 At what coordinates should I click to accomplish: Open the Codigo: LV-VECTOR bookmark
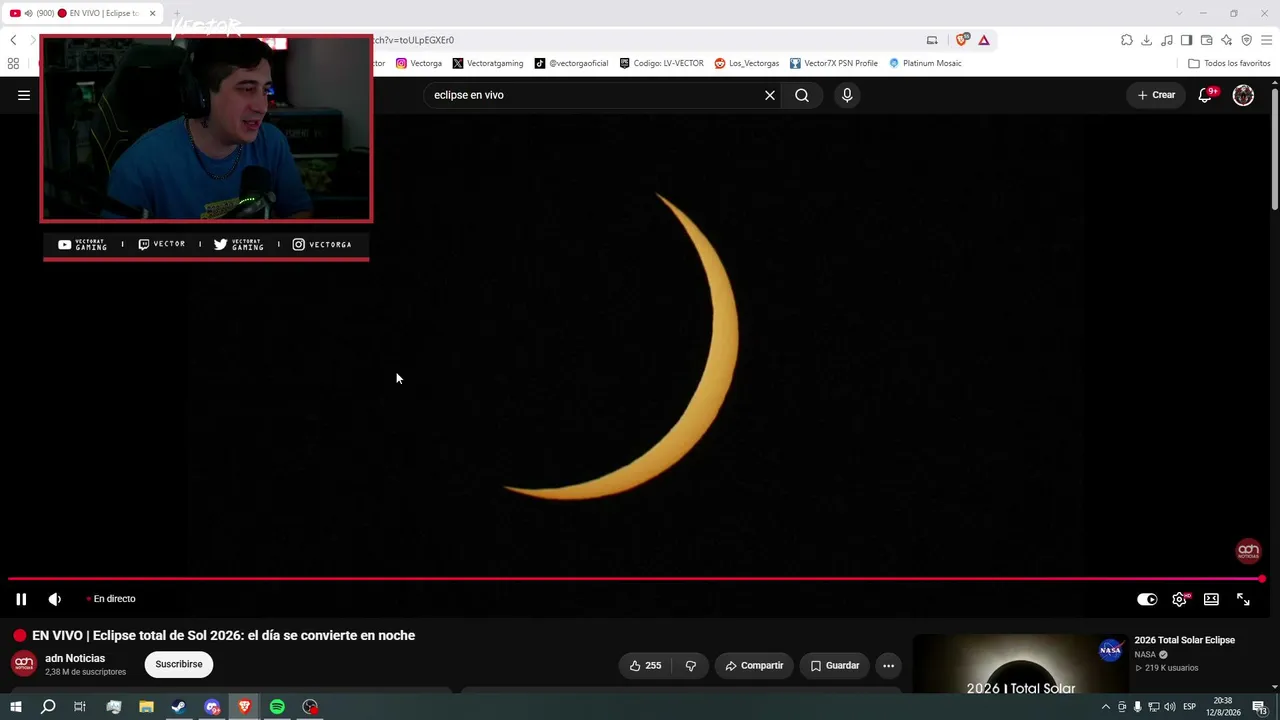661,63
